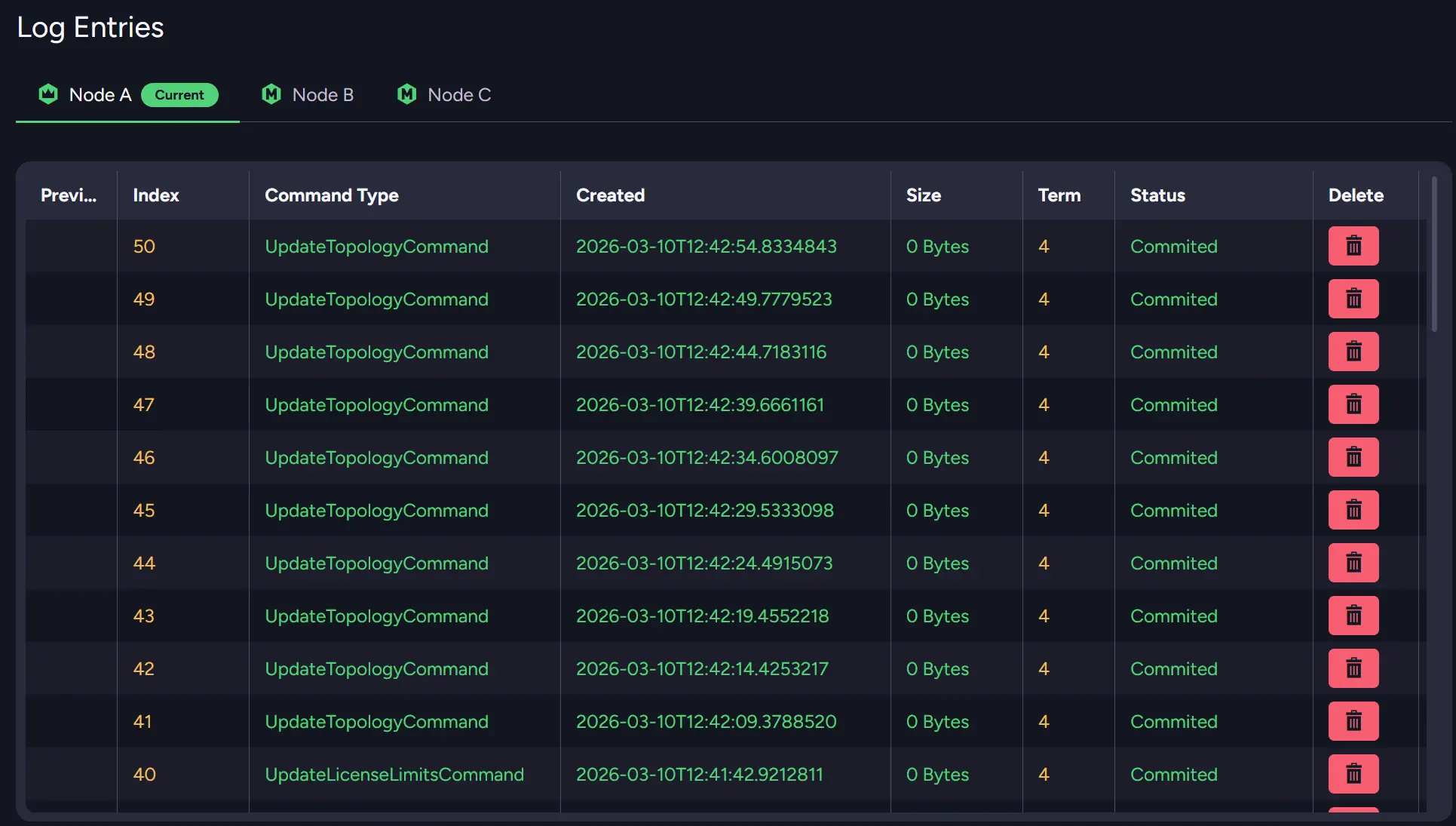This screenshot has width=1456, height=826.
Task: Sort by the Index column header
Action: click(156, 195)
